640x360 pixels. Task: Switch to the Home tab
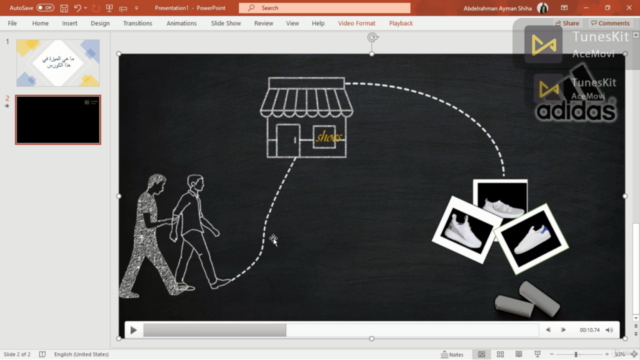[40, 23]
